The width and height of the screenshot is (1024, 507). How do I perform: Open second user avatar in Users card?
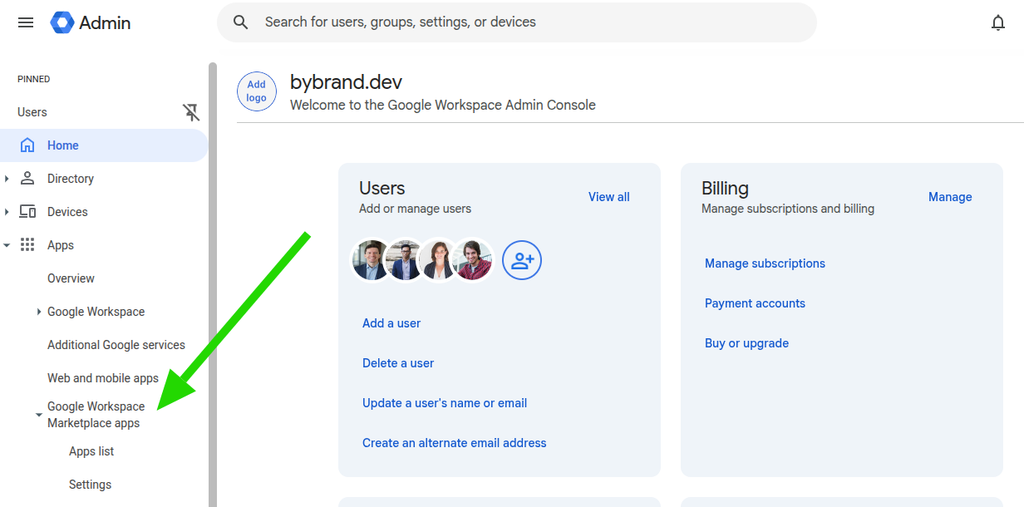click(x=405, y=260)
